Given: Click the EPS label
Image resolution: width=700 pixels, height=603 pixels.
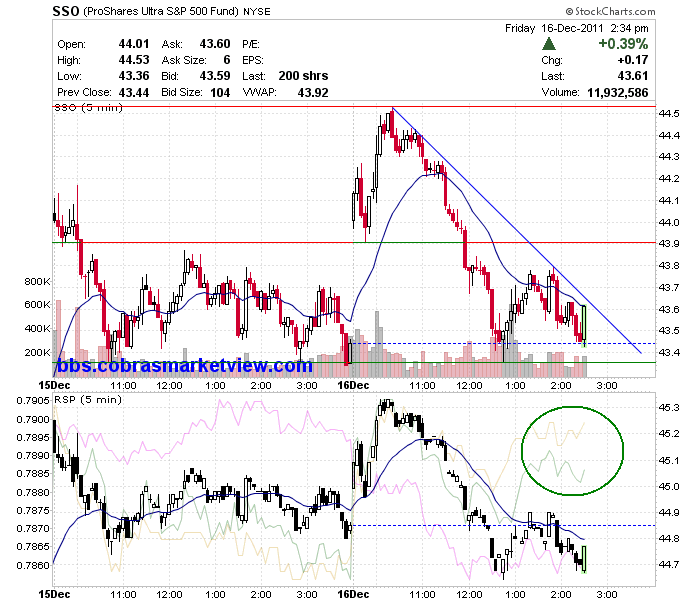Looking at the screenshot, I should click(253, 60).
